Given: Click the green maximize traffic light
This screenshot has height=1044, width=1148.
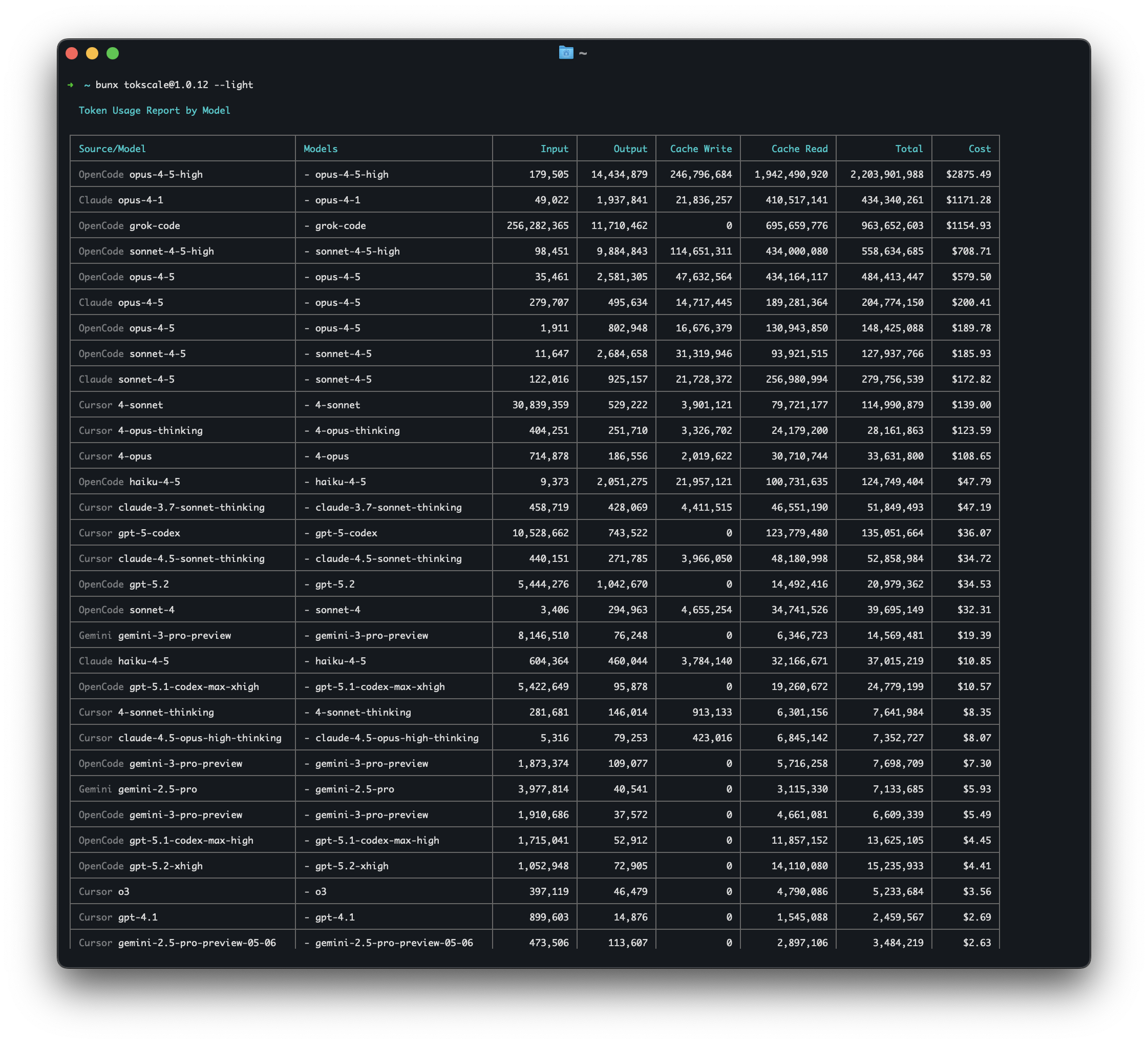Looking at the screenshot, I should coord(113,53).
